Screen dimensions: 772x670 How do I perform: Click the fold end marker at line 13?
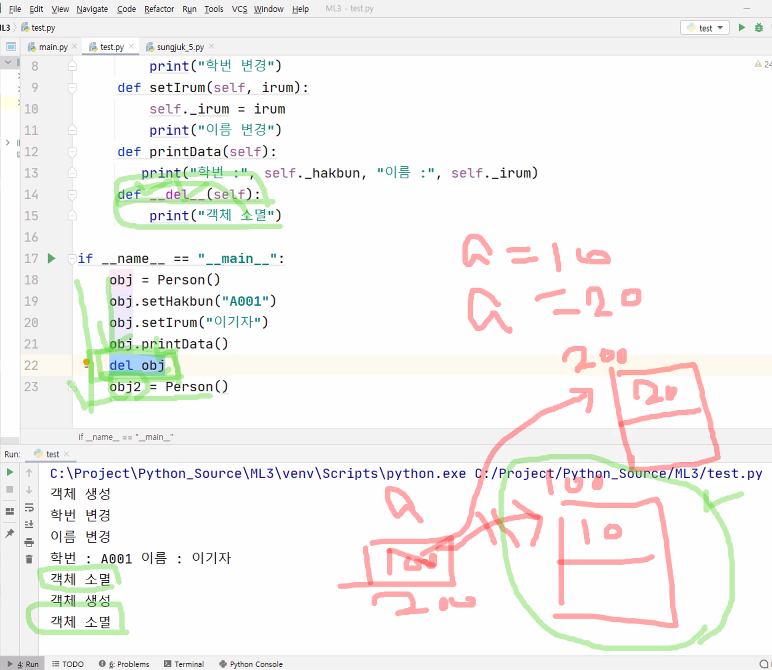point(72,173)
